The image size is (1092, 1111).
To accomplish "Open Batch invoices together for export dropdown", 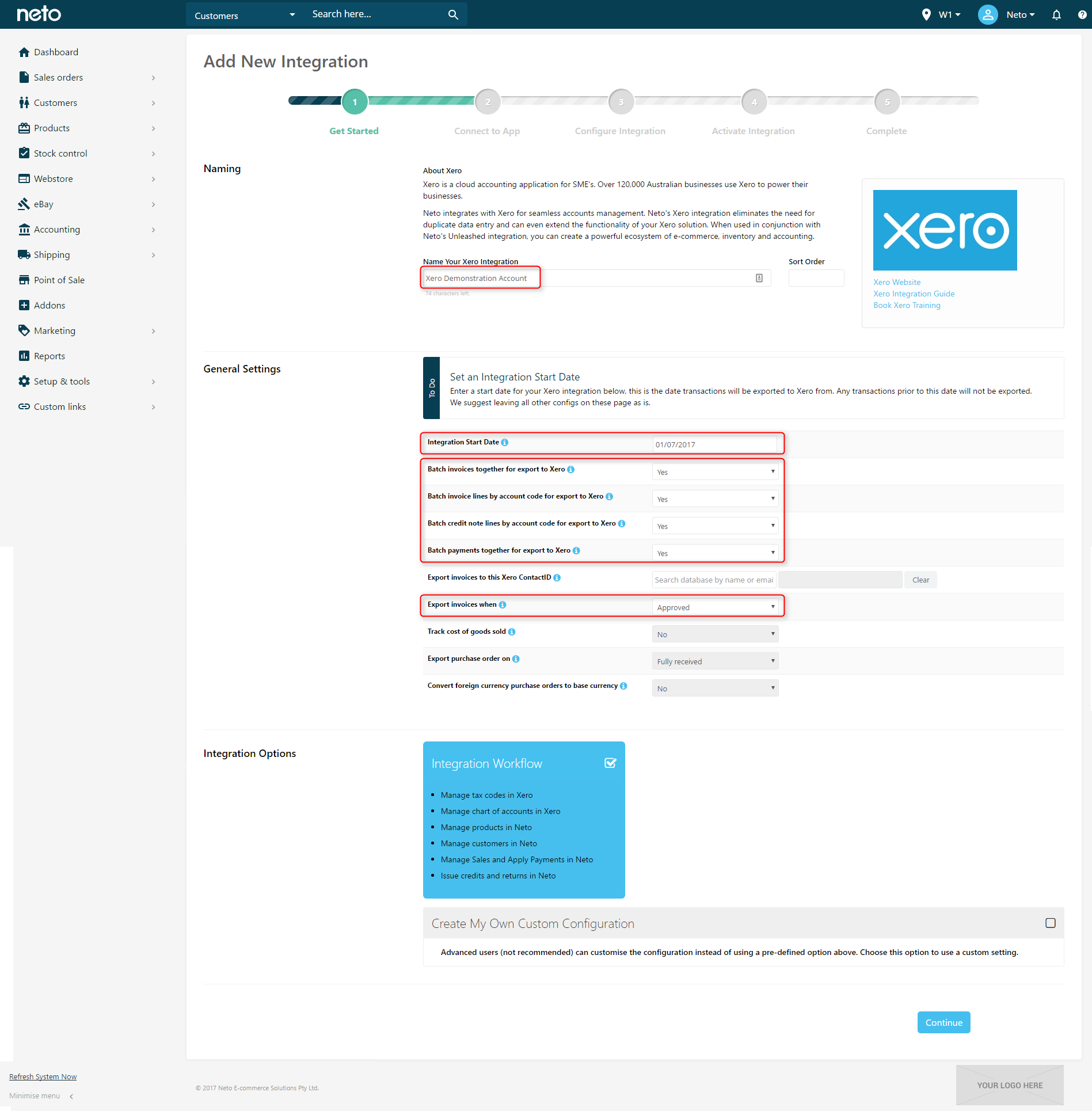I will [x=715, y=471].
